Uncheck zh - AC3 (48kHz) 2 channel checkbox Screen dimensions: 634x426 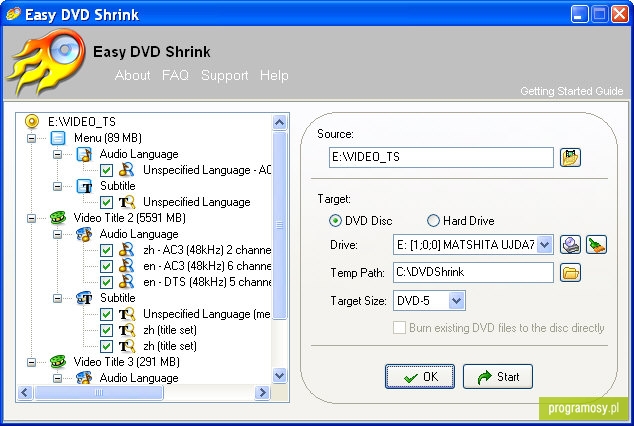(106, 250)
